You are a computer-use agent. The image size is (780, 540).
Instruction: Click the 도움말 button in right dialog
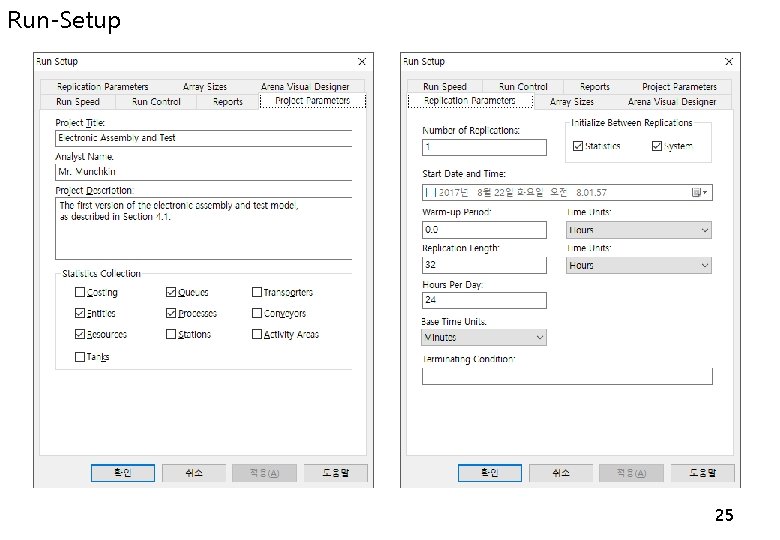coord(702,473)
